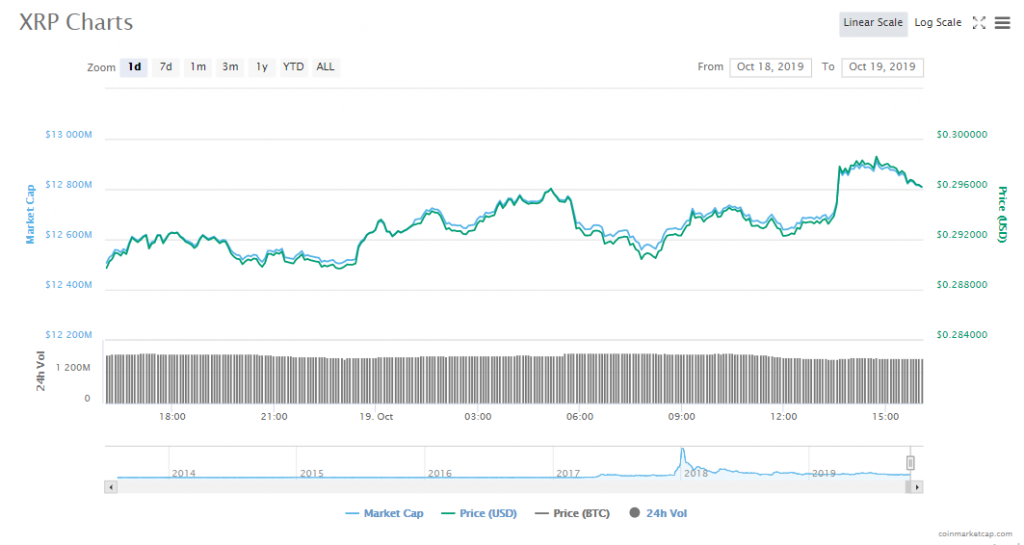Set zoom to 1y
This screenshot has height=545, width=1024.
[262, 67]
